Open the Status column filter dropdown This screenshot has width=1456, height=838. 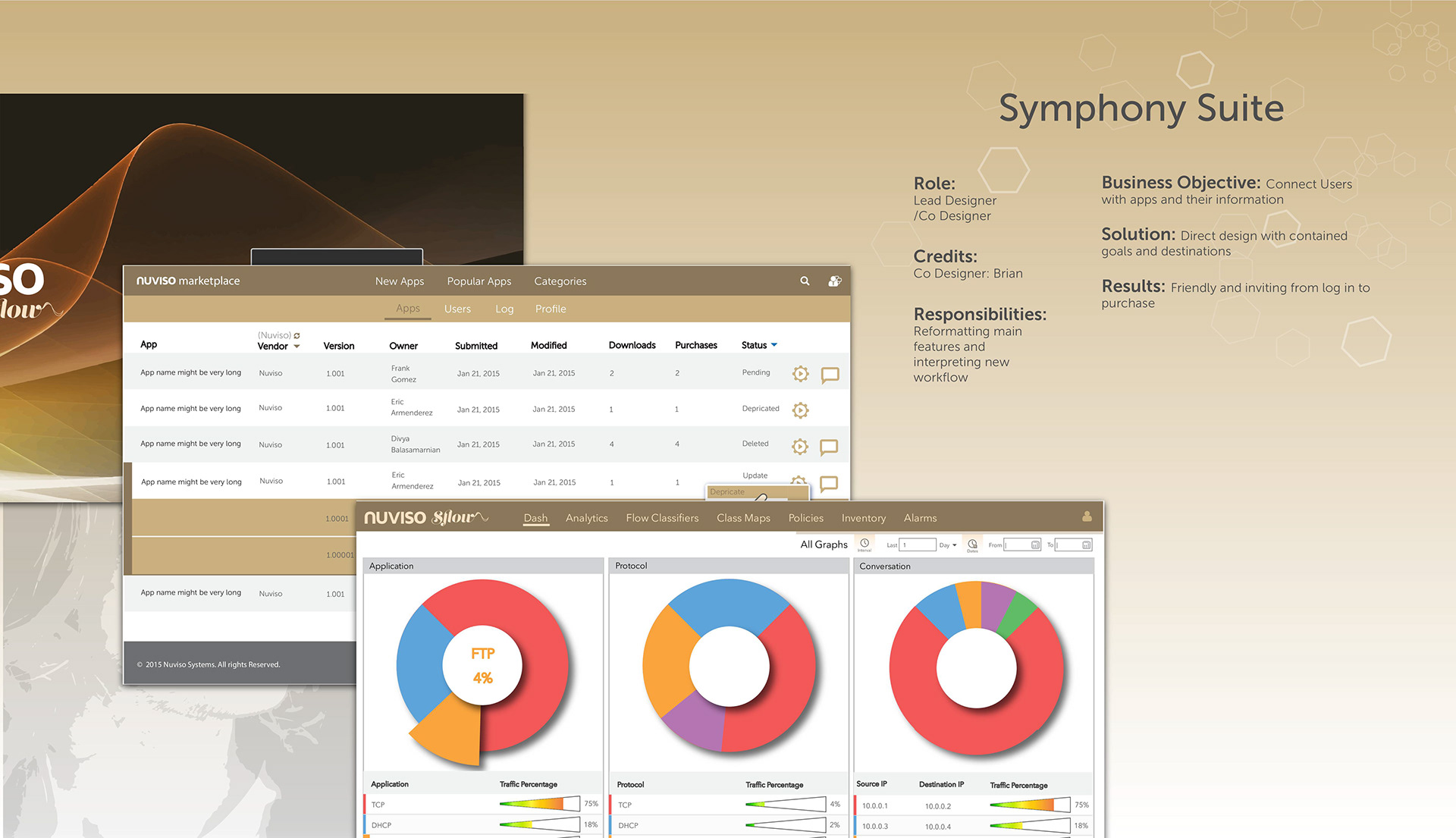[x=773, y=345]
